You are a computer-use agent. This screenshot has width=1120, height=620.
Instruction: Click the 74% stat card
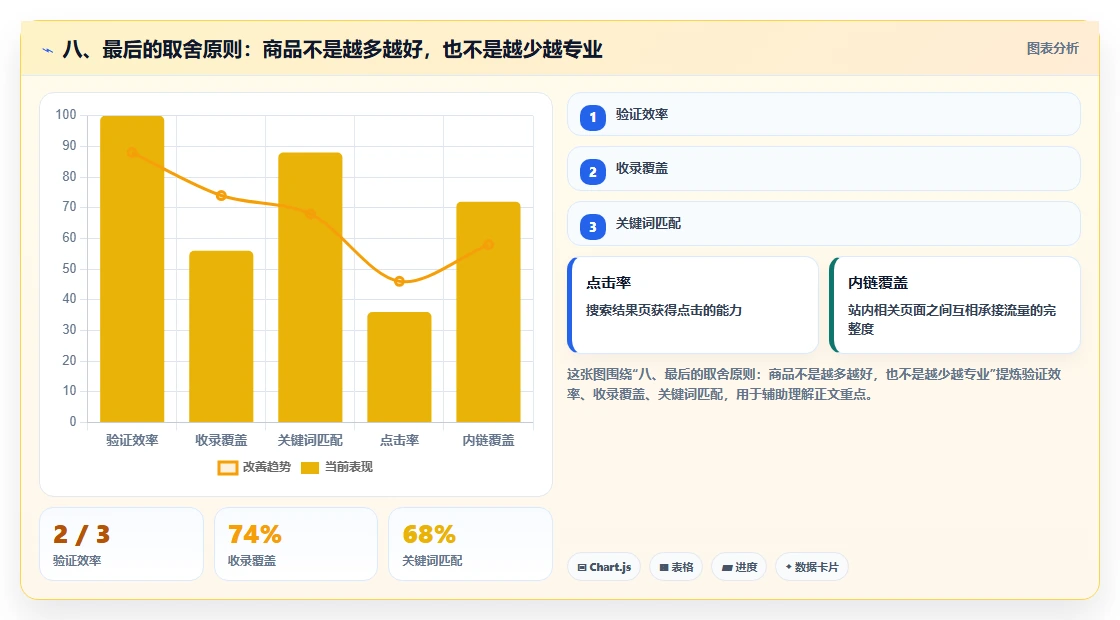point(296,544)
